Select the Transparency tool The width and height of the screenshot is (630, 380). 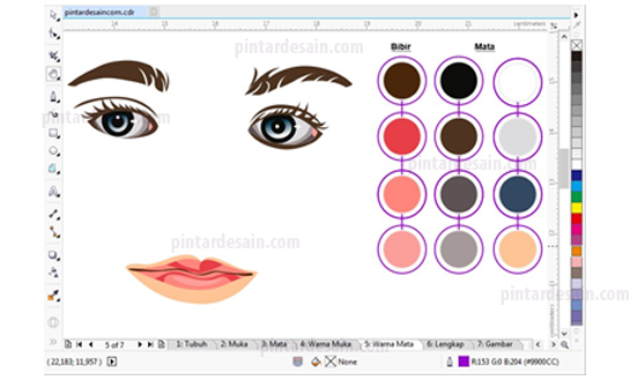53,273
